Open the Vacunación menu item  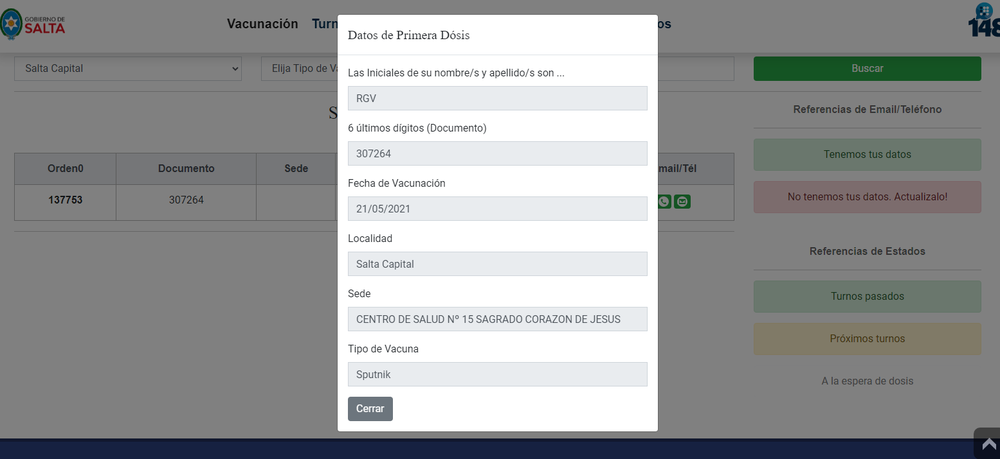pos(262,24)
